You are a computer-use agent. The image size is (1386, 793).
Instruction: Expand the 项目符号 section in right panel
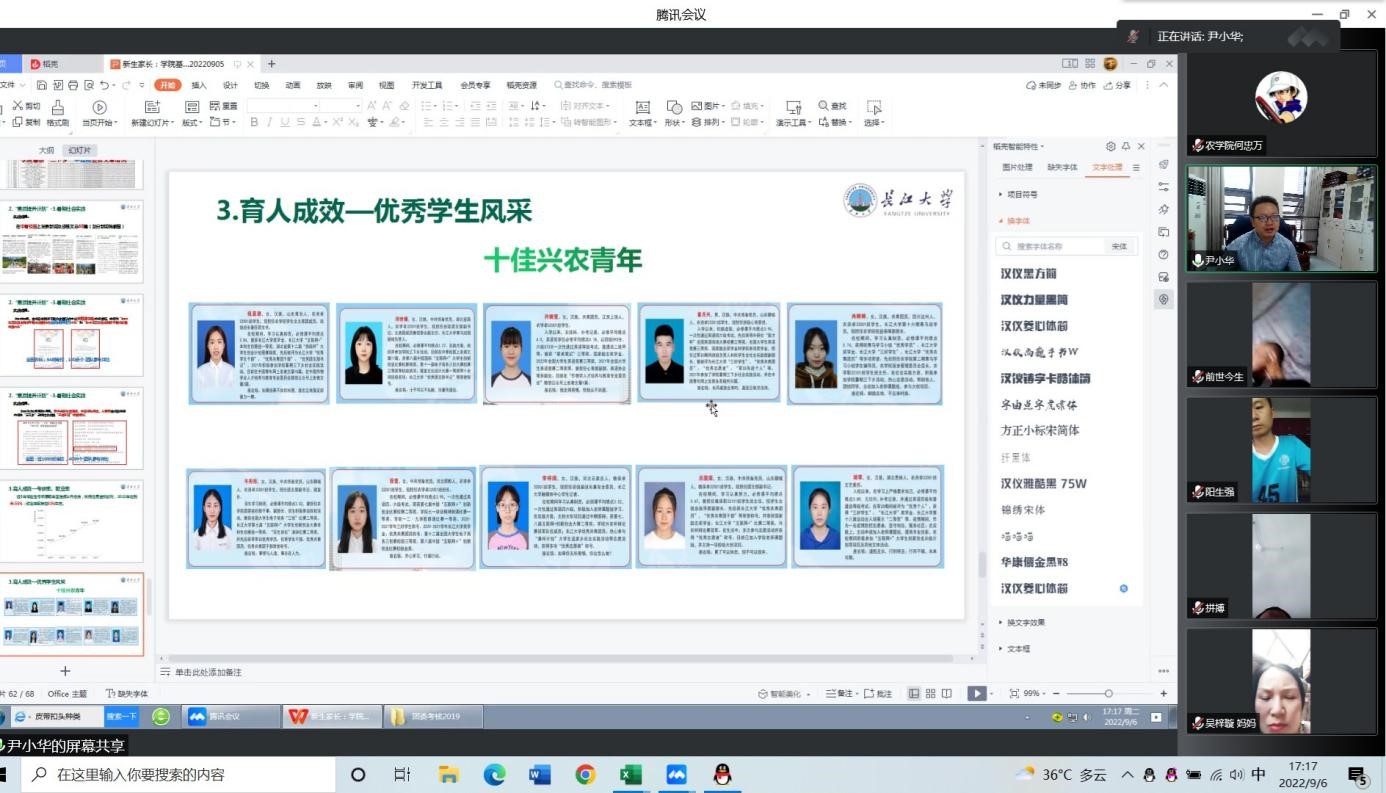[1020, 195]
